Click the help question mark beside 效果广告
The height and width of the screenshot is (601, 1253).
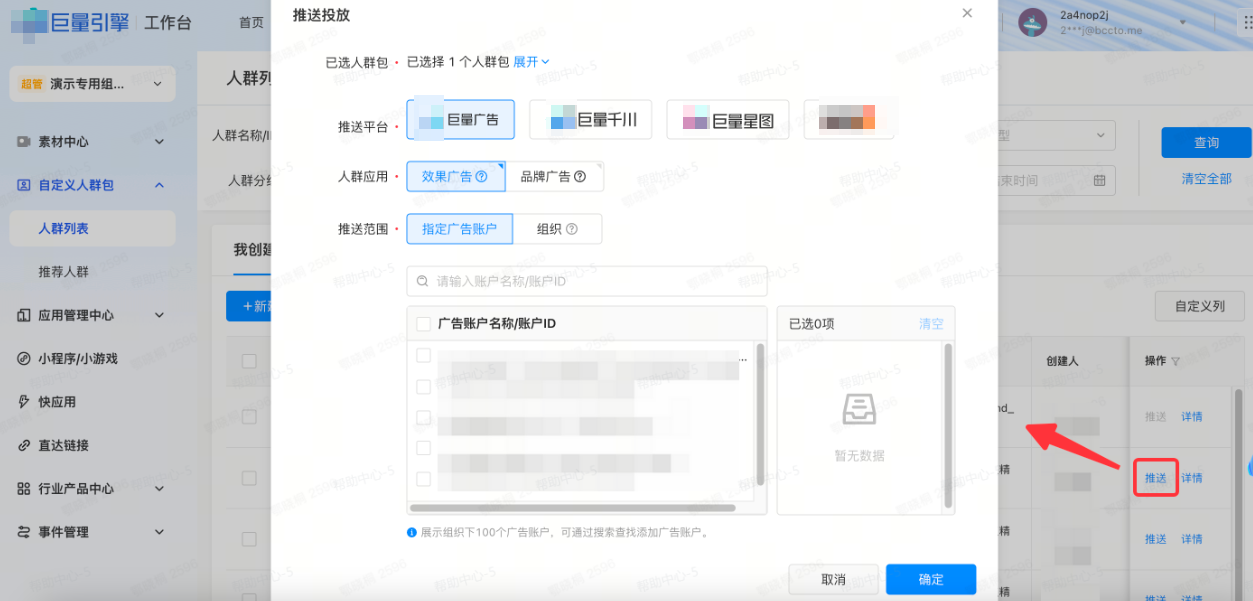click(x=482, y=176)
